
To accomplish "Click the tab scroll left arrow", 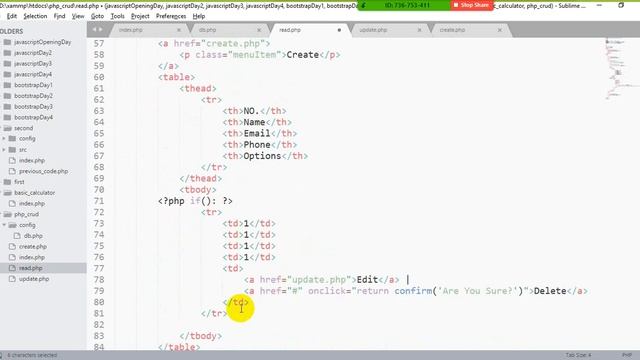I will pos(94,30).
